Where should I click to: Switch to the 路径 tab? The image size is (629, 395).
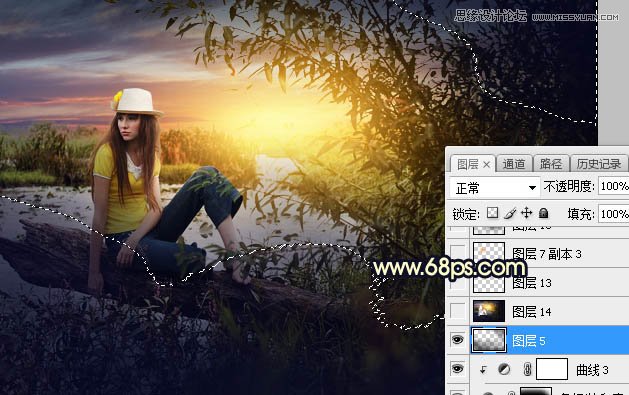pos(551,164)
